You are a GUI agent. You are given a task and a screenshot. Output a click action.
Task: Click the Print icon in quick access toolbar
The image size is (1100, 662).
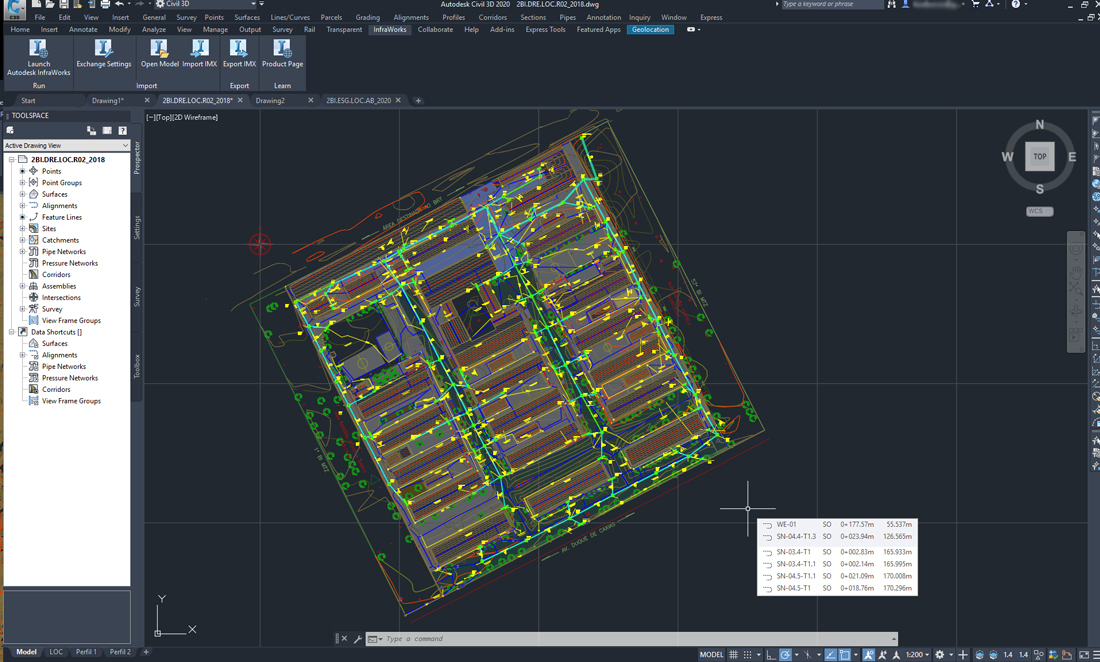(105, 4)
